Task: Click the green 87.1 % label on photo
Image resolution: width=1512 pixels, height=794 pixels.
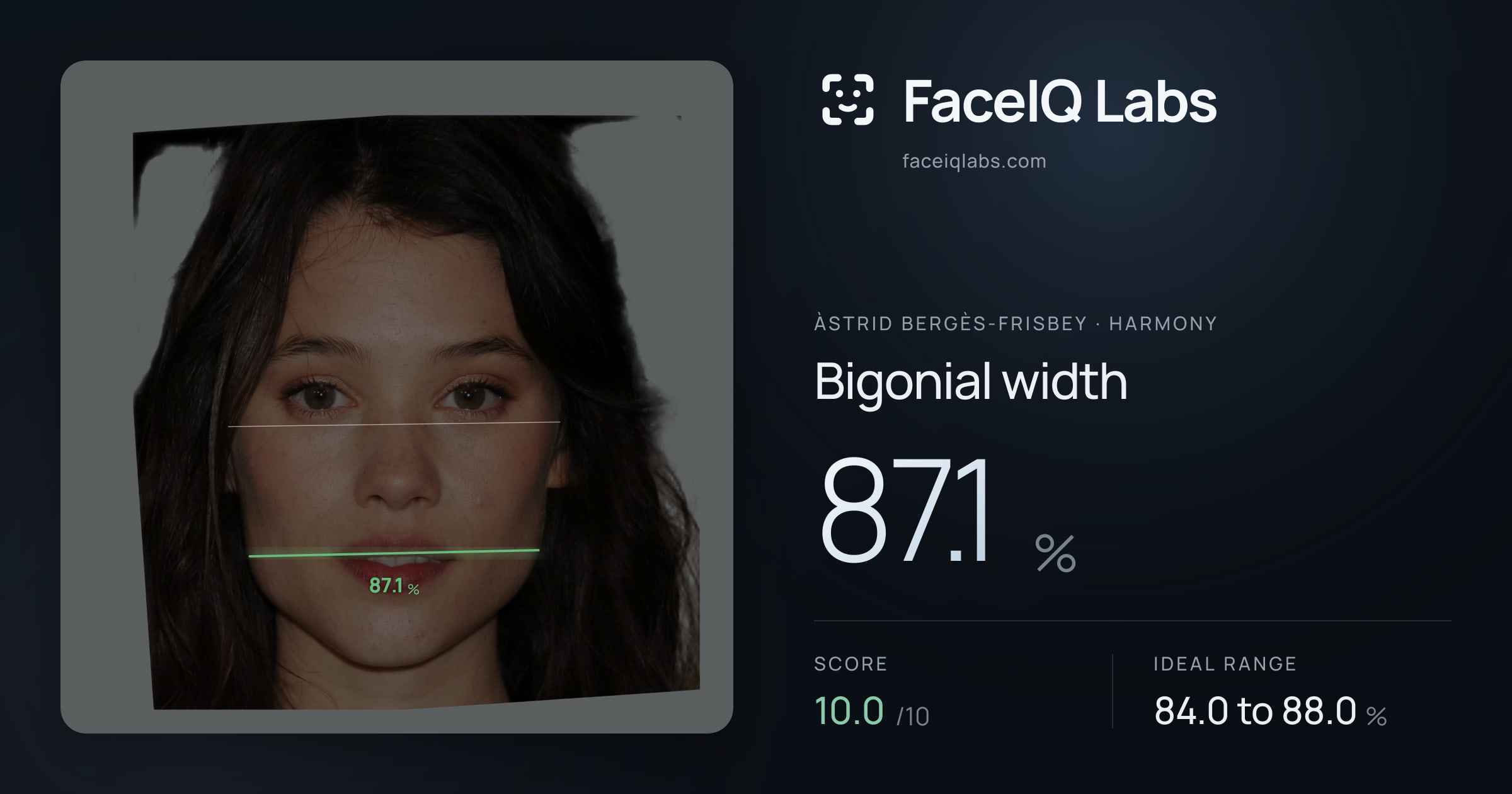Action: coord(394,586)
